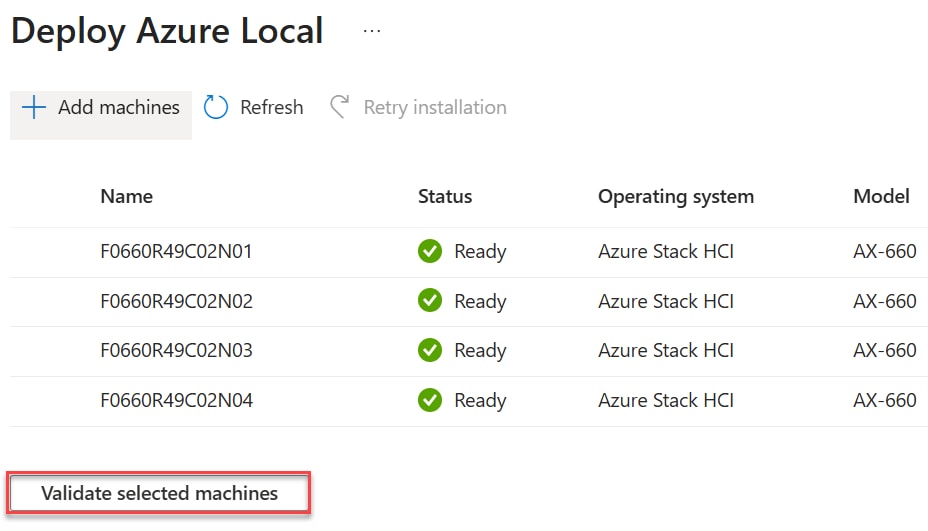The image size is (928, 531).
Task: Click the plus icon beside Add machines
Action: pyautogui.click(x=34, y=107)
